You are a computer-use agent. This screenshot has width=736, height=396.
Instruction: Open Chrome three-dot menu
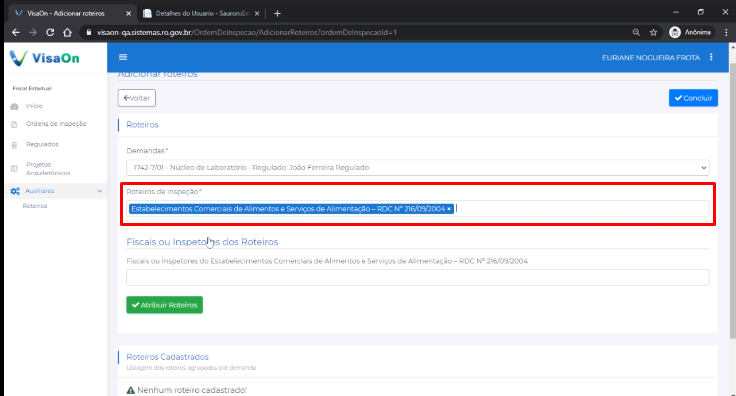(726, 32)
